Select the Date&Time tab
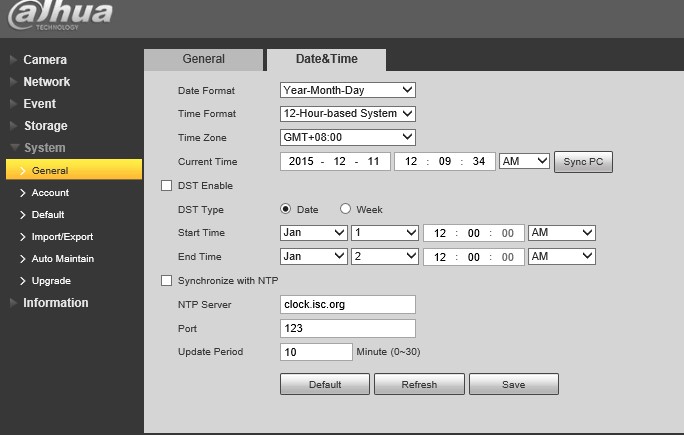This screenshot has width=684, height=435. pos(326,59)
